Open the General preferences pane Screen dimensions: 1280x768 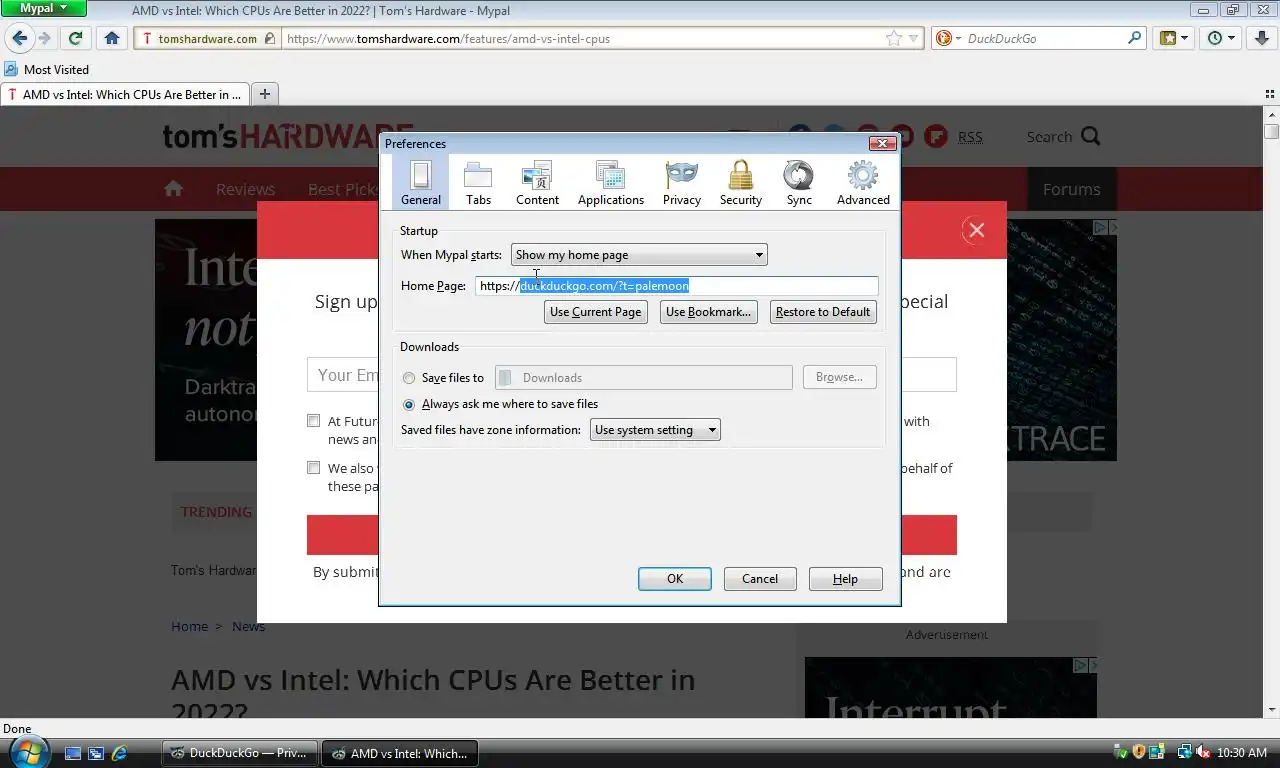[x=421, y=183]
